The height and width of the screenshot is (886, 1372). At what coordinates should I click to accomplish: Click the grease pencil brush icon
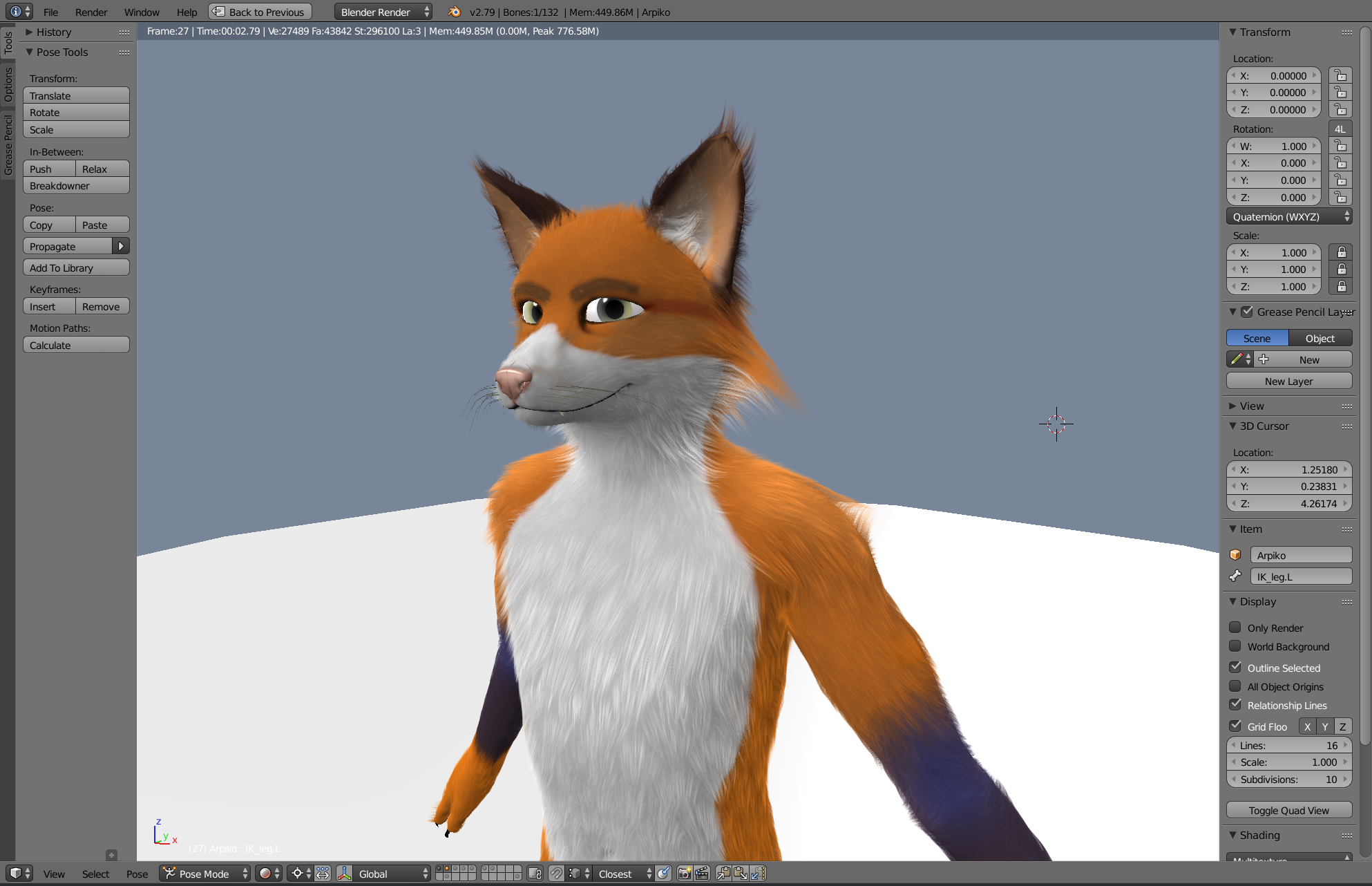pyautogui.click(x=1240, y=359)
